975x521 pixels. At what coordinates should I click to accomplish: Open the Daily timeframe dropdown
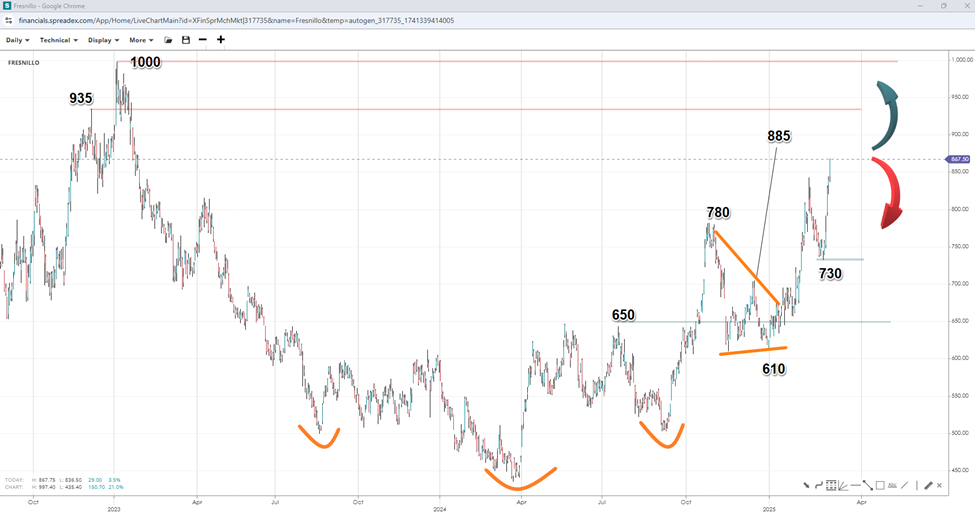[17, 41]
